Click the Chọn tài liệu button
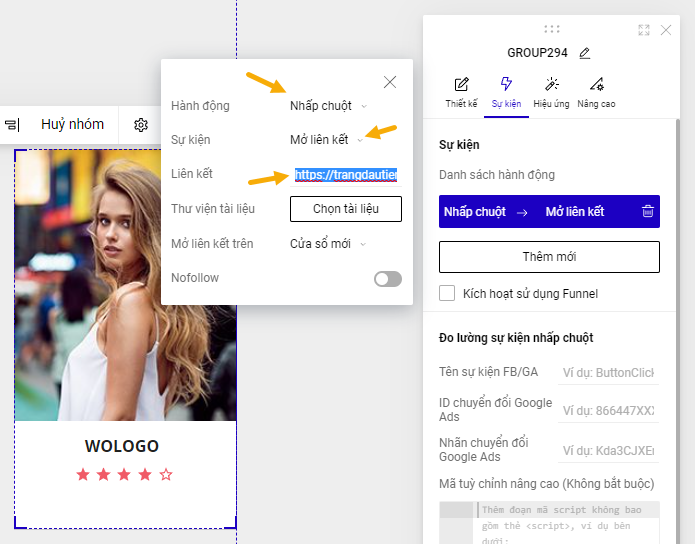 [x=346, y=209]
